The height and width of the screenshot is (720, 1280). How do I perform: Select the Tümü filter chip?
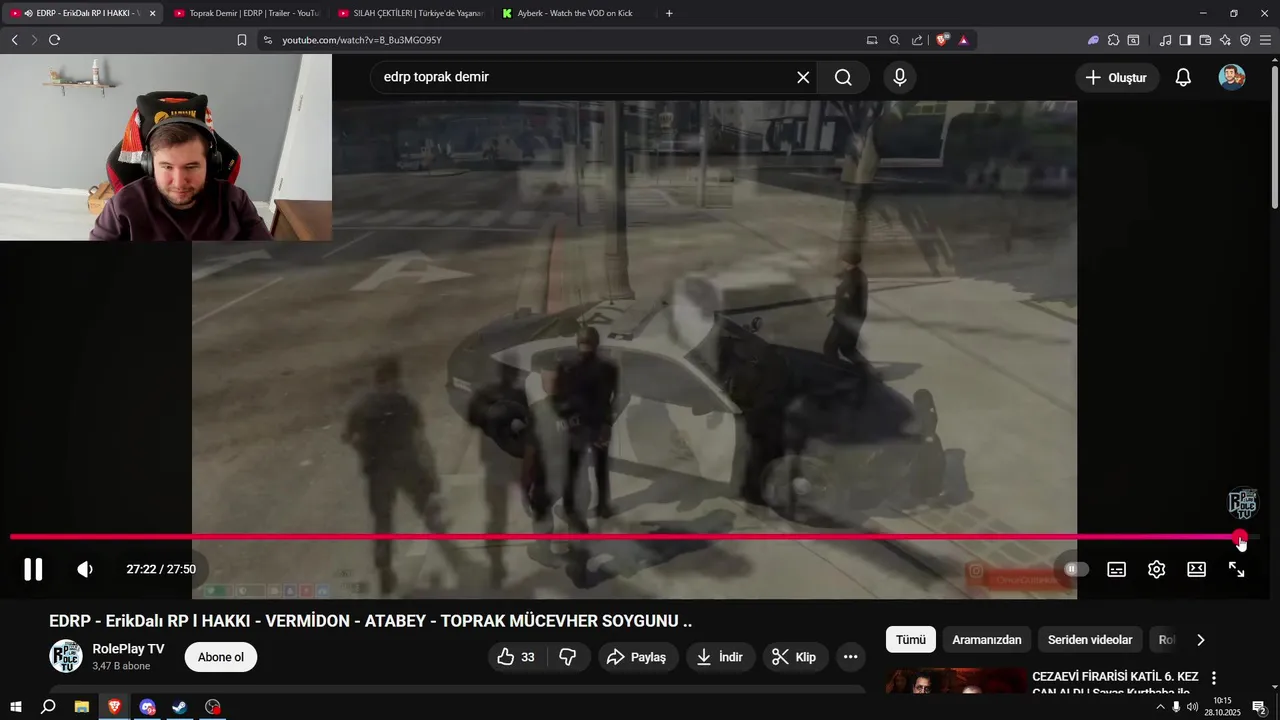click(911, 640)
